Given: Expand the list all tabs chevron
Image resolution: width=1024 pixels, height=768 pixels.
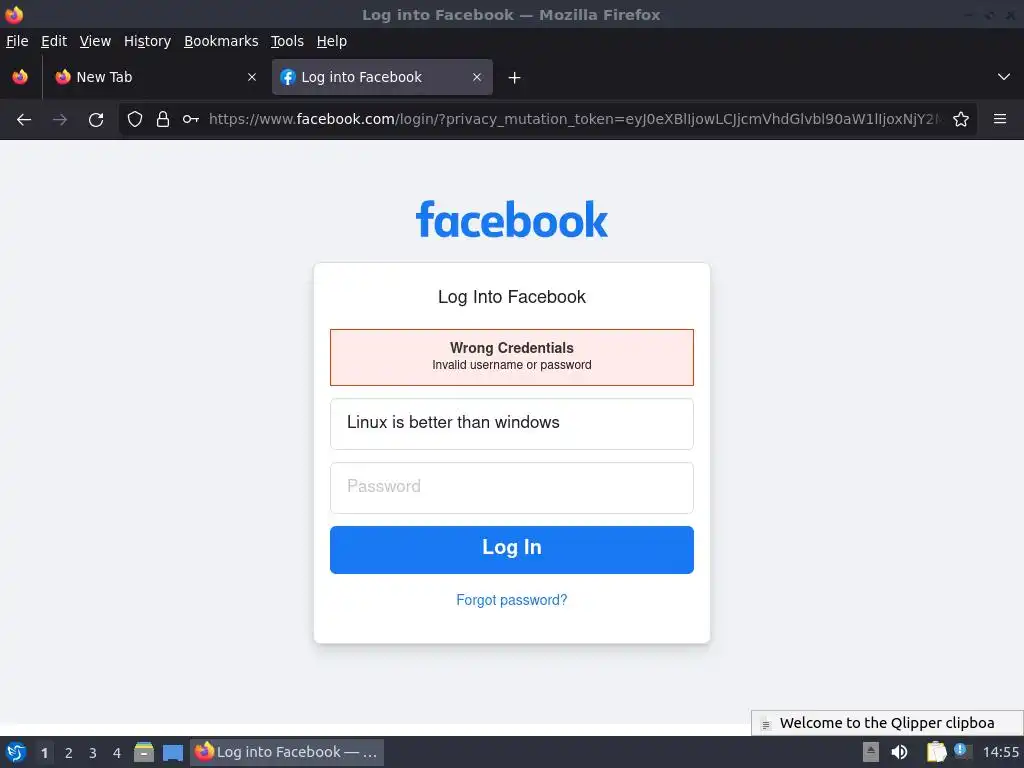Looking at the screenshot, I should [x=1004, y=77].
